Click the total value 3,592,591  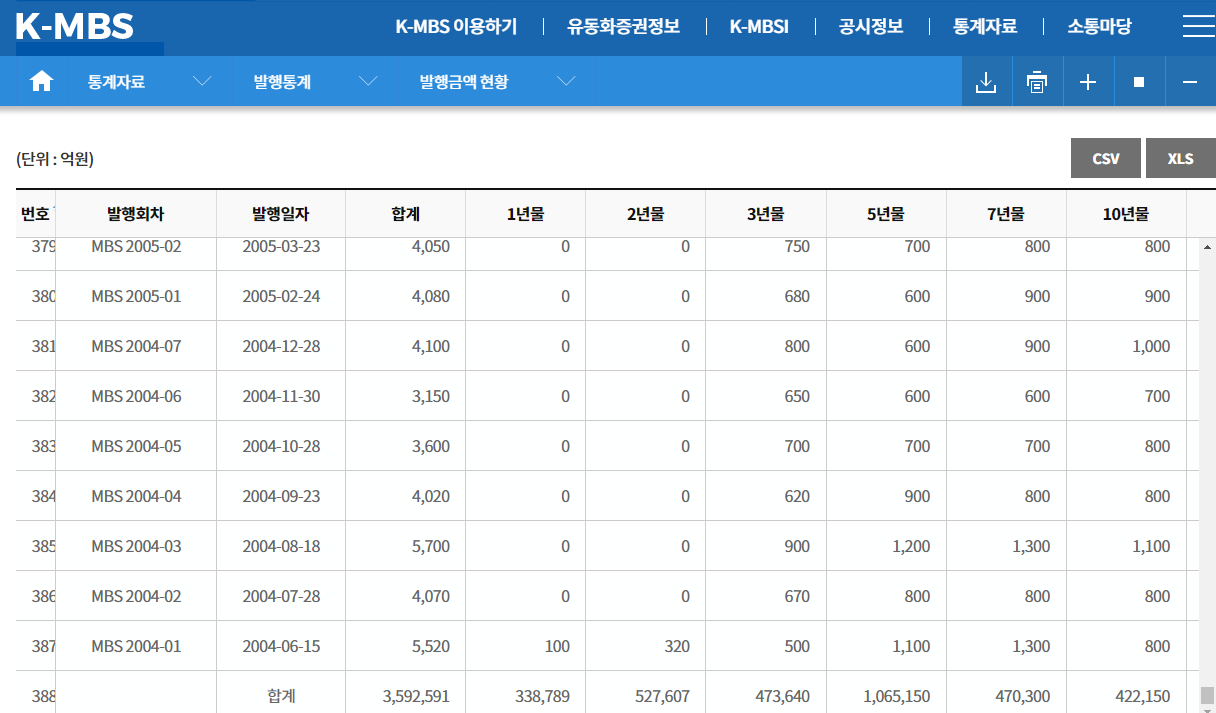point(416,696)
